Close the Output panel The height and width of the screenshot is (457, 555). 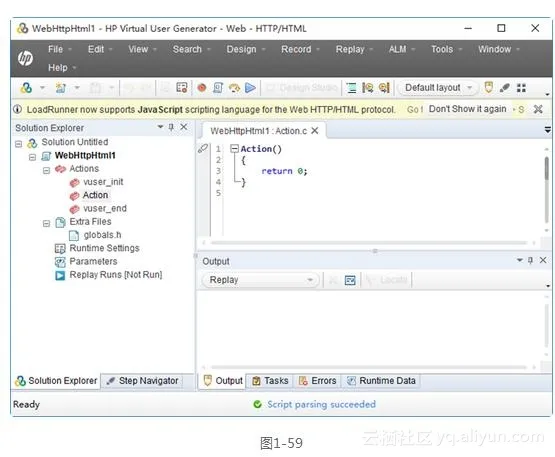pyautogui.click(x=543, y=260)
